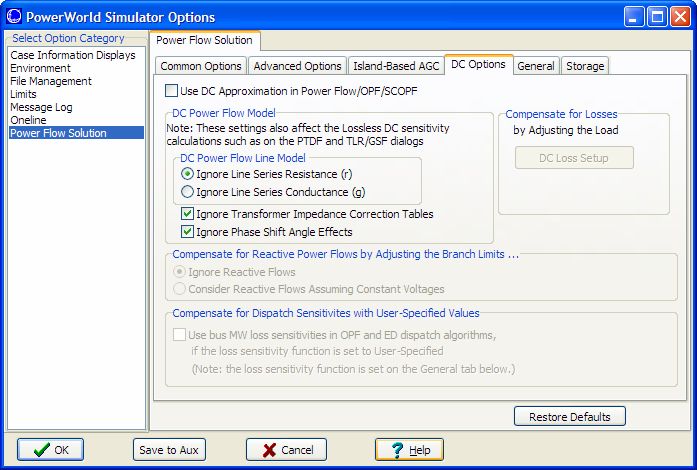Confirm with the OK button
697x470 pixels.
tap(50, 450)
